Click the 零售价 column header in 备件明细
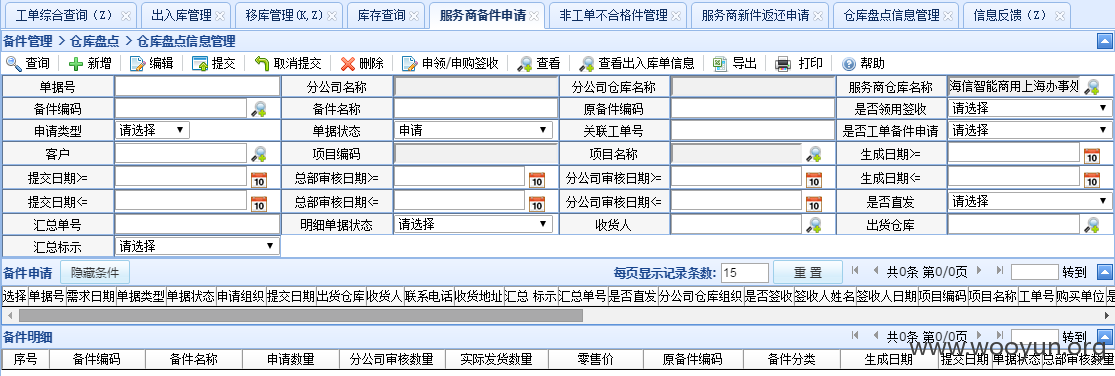The width and height of the screenshot is (1115, 376). [595, 359]
